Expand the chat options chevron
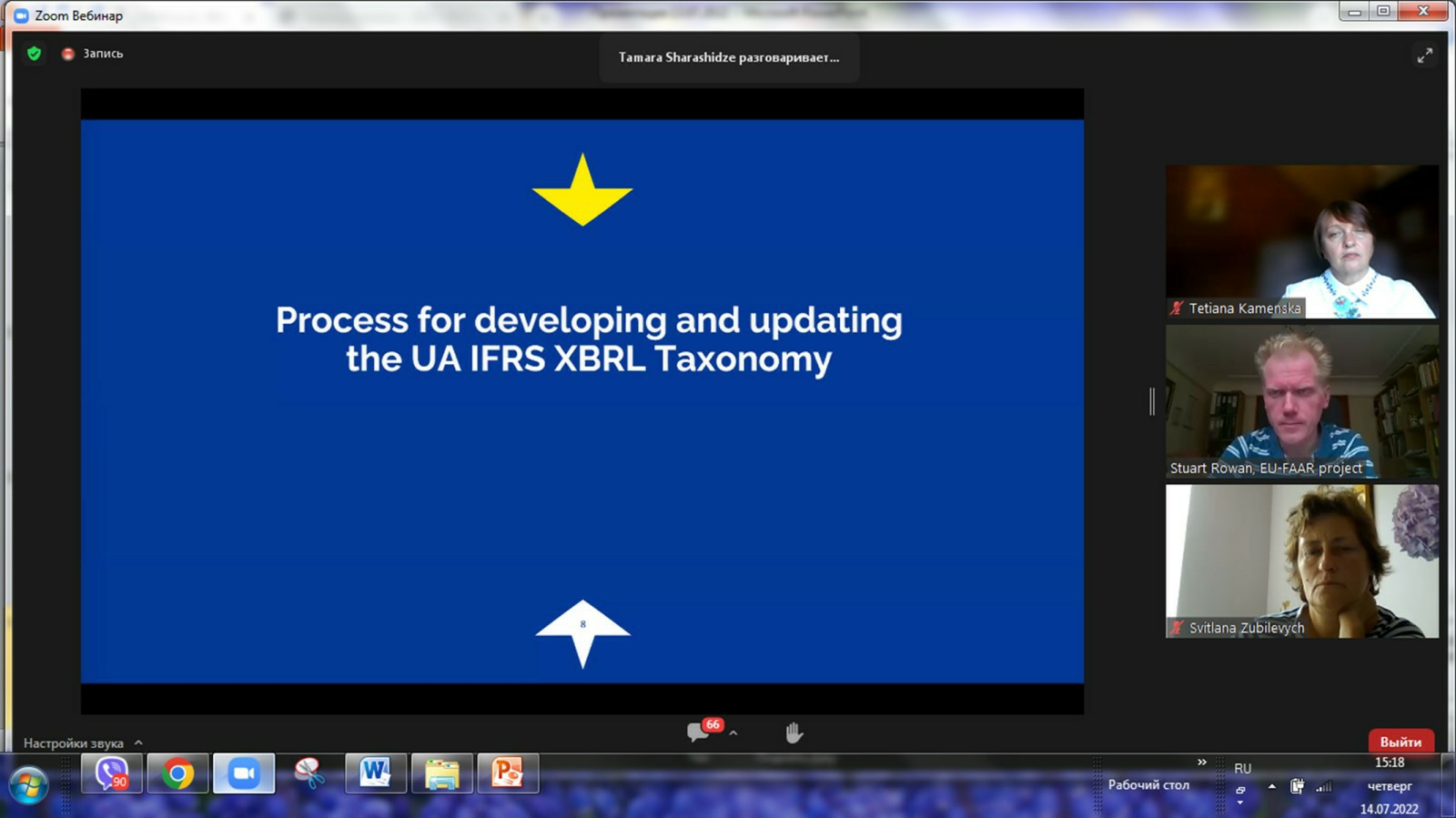 coord(733,733)
